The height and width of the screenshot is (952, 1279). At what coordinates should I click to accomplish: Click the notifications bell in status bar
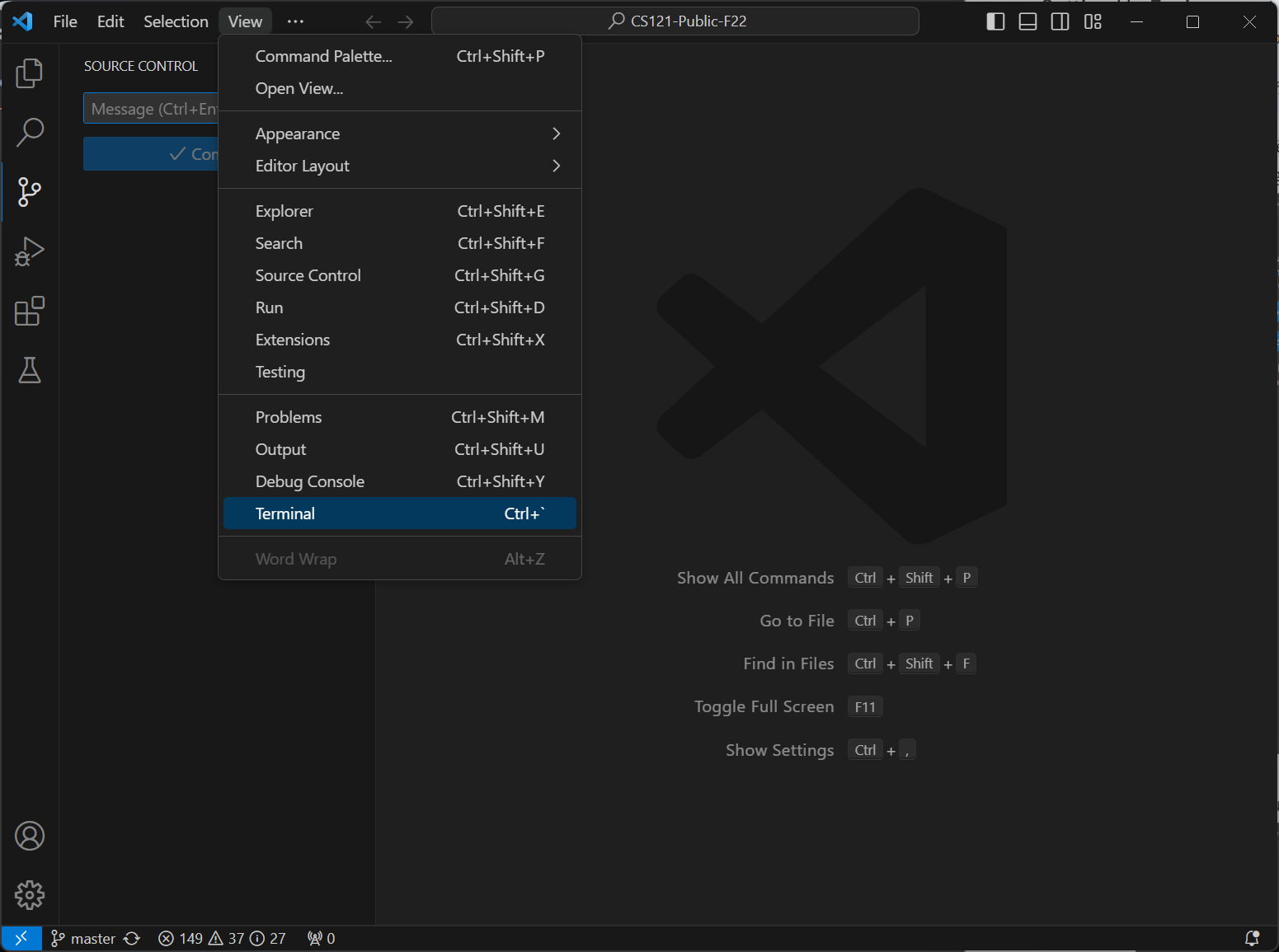point(1251,938)
